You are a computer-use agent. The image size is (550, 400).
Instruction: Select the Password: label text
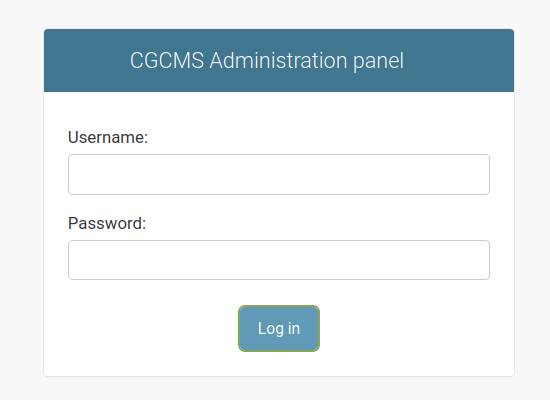coord(107,223)
